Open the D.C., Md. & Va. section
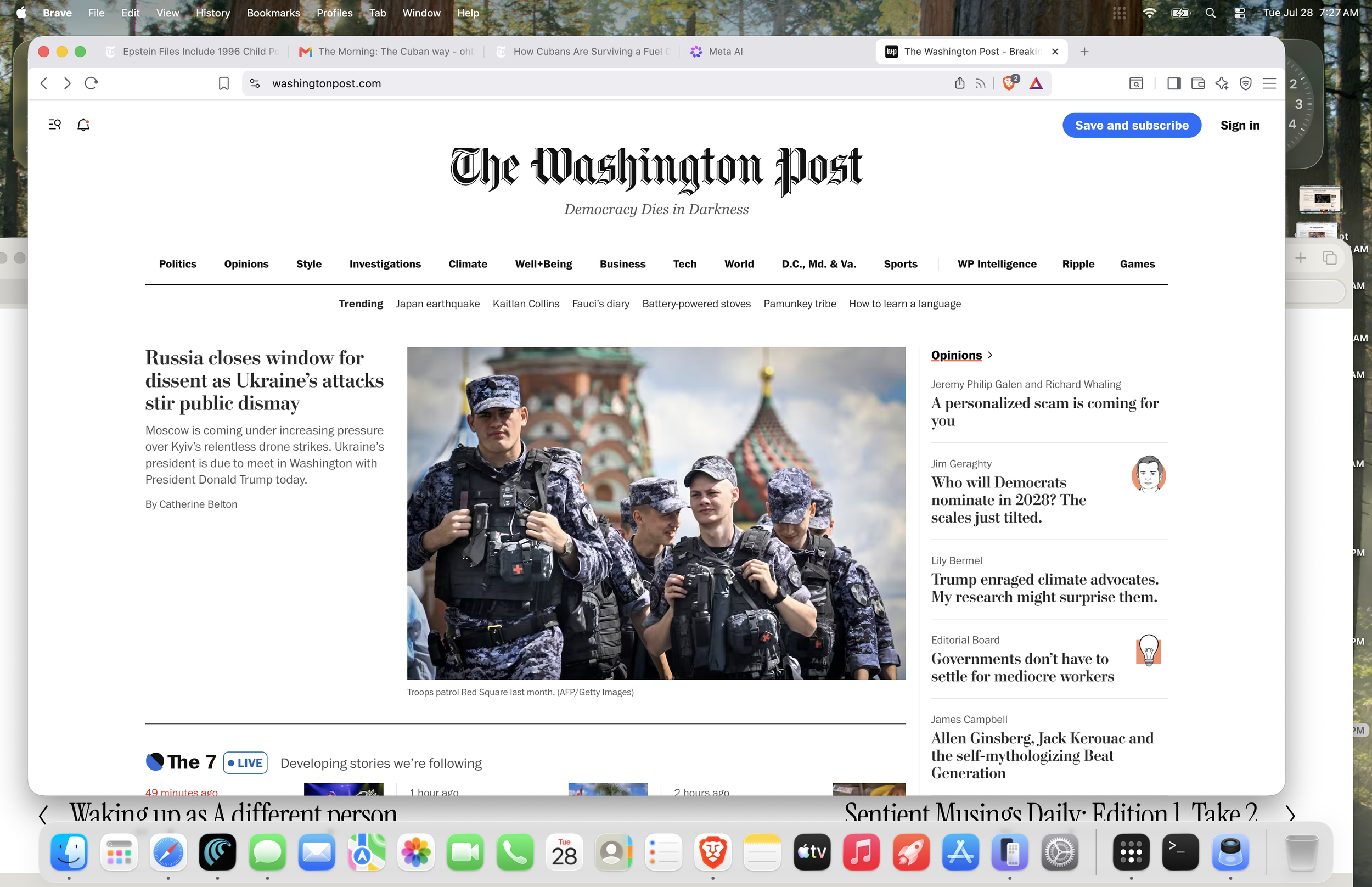1372x887 pixels. point(819,264)
